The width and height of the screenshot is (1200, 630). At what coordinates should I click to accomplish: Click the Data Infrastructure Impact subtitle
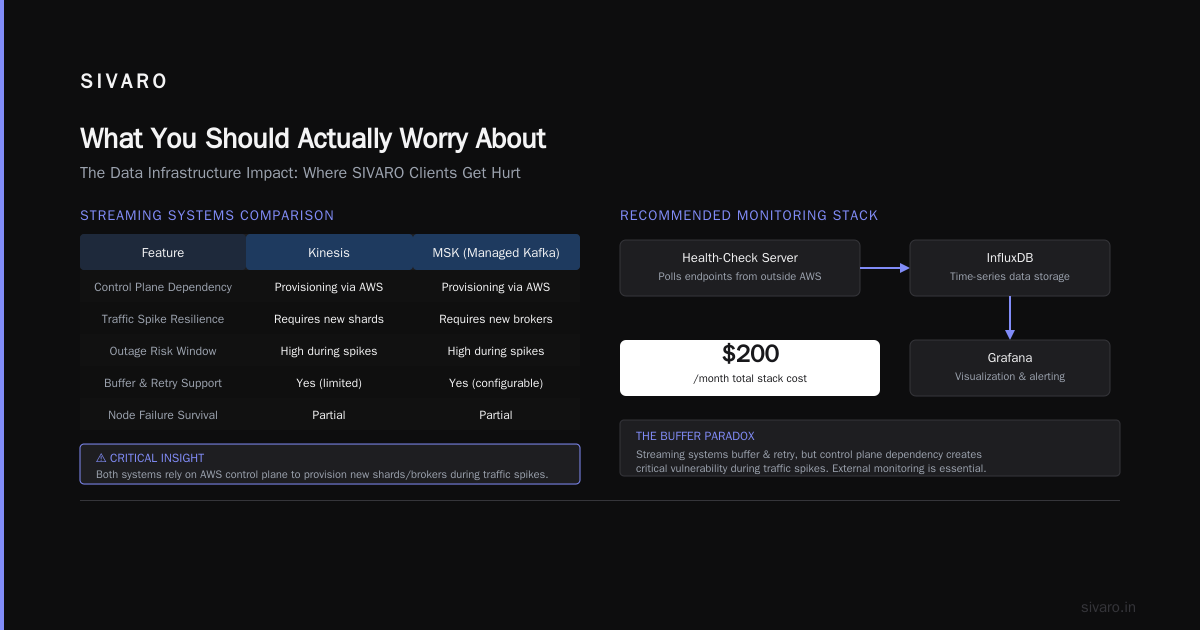(300, 173)
